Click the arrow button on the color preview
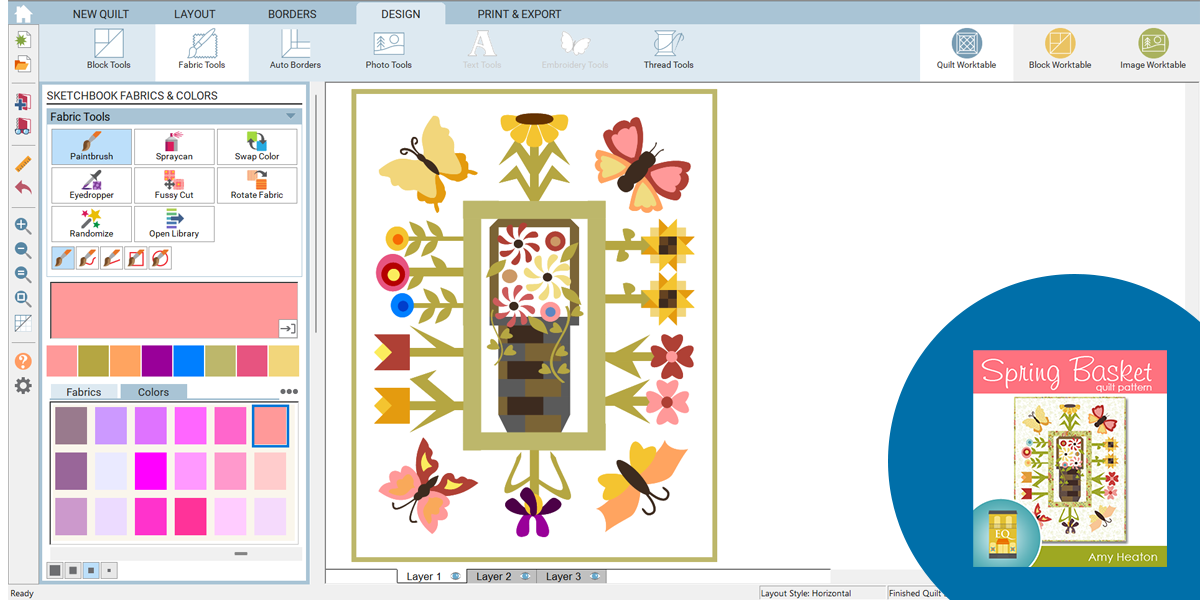1200x600 pixels. [x=287, y=328]
